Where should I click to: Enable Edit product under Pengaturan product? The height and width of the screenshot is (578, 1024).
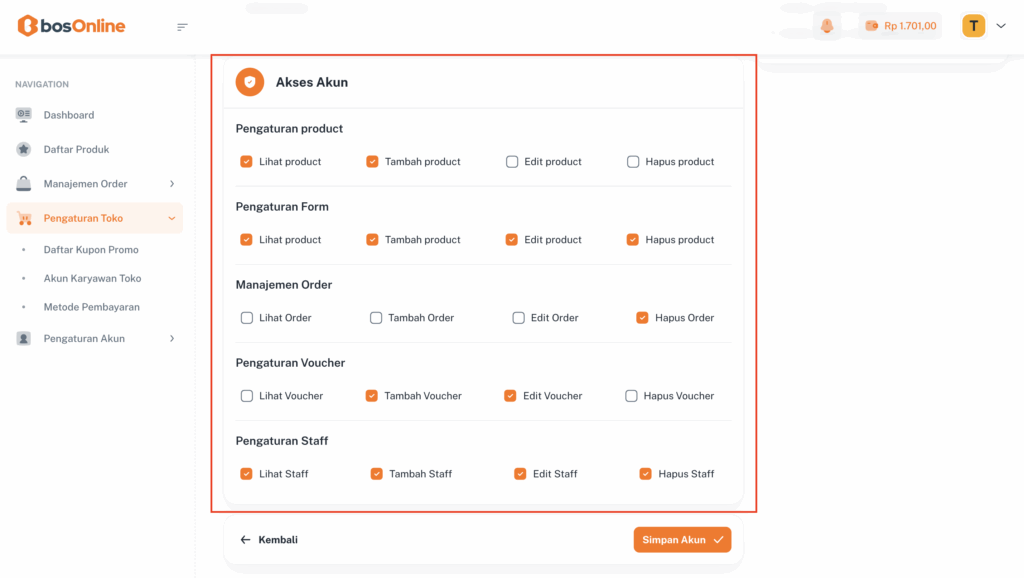512,162
